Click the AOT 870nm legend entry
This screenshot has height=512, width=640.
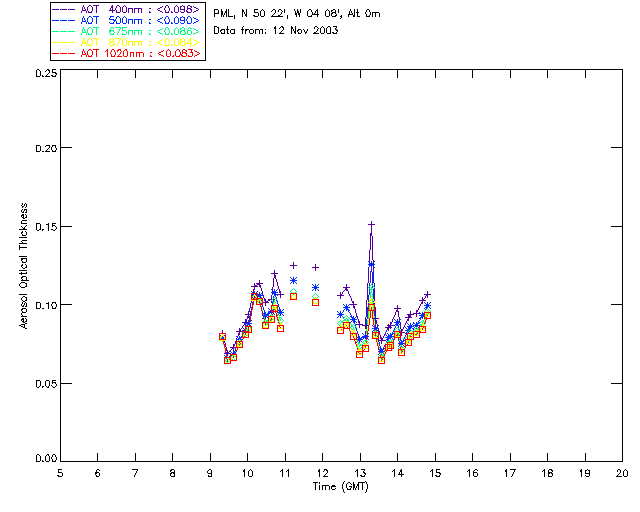click(x=126, y=42)
